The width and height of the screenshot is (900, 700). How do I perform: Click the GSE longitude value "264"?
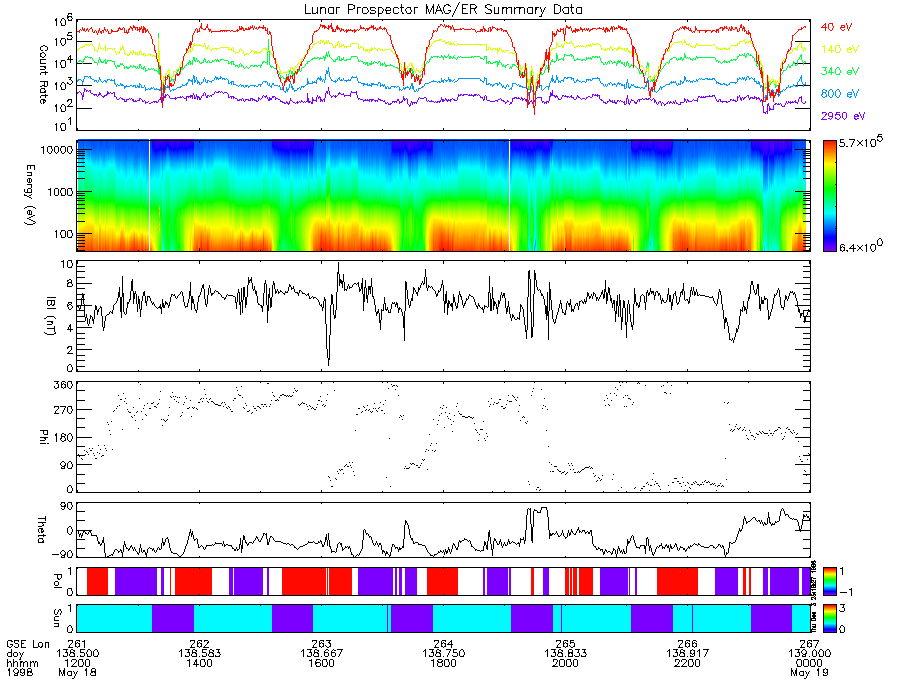(x=444, y=644)
